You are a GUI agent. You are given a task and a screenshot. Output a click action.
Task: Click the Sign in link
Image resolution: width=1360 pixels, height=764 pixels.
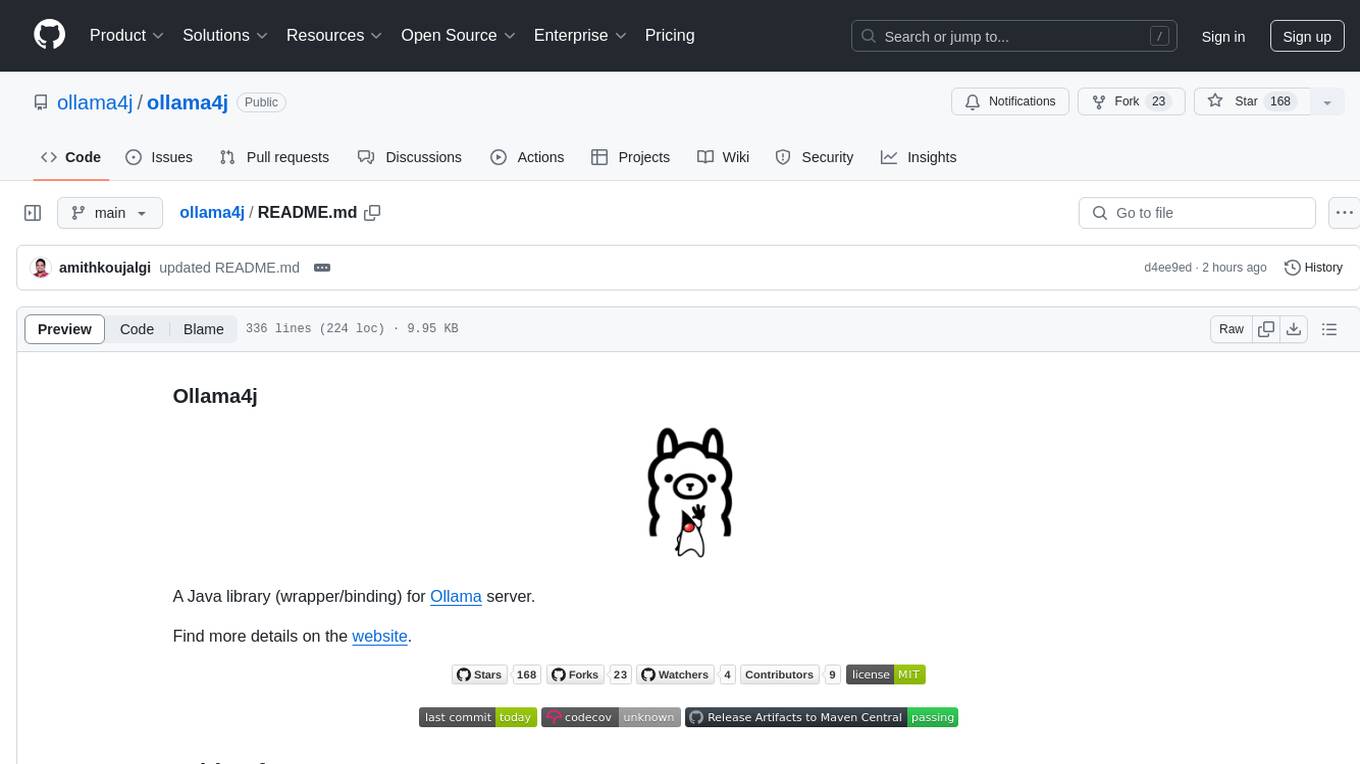(1223, 36)
